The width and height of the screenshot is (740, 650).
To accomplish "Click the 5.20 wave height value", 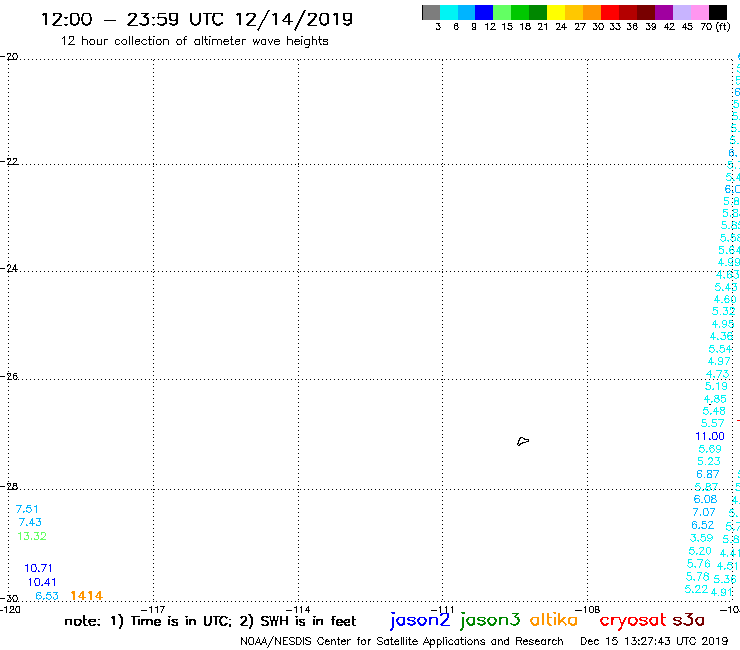I will point(700,551).
